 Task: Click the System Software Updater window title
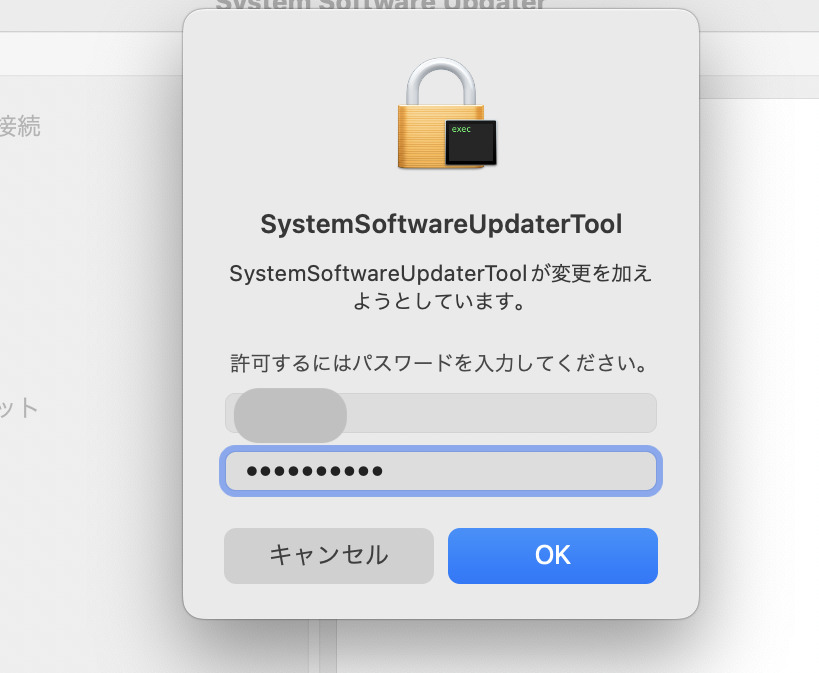[x=381, y=5]
